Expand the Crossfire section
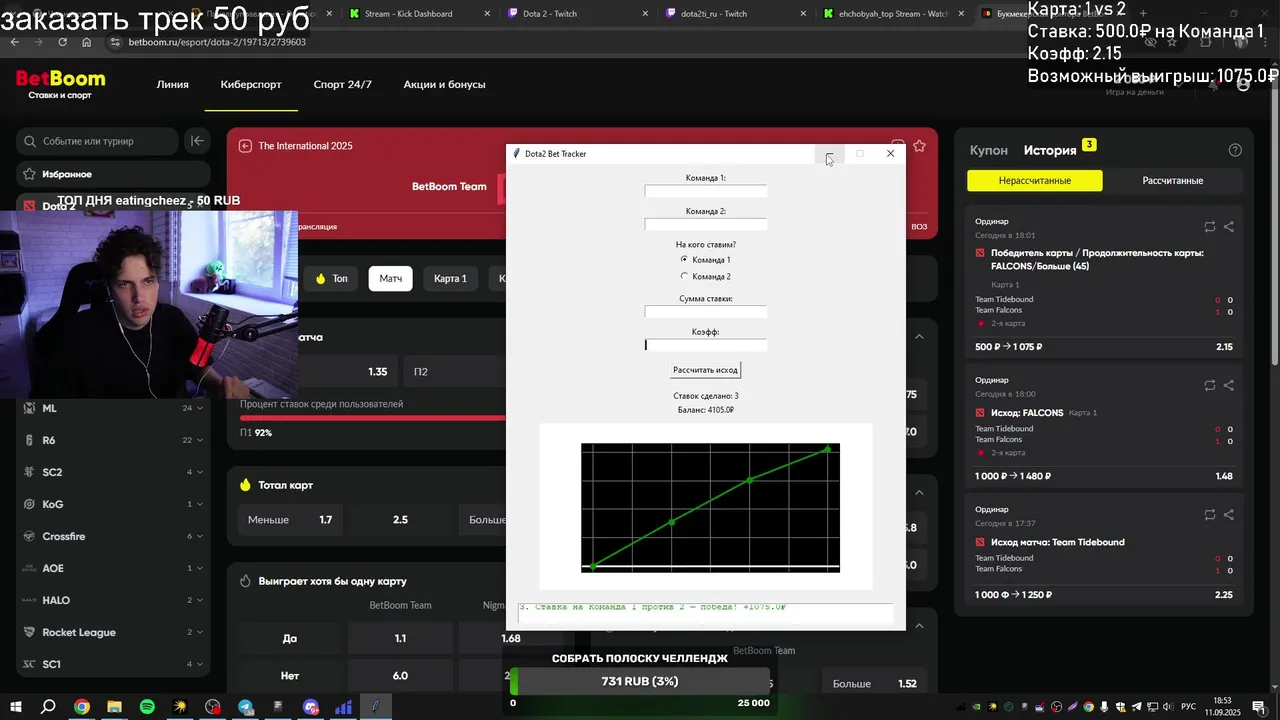This screenshot has height=720, width=1280. tap(200, 536)
